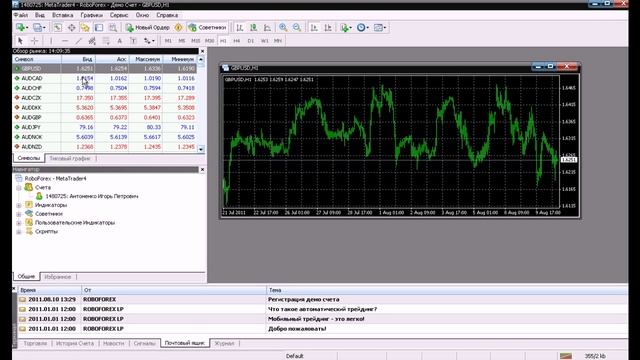Screen dimensions: 640x360
Task: Switch chart to bar chart style
Action: [240, 27]
